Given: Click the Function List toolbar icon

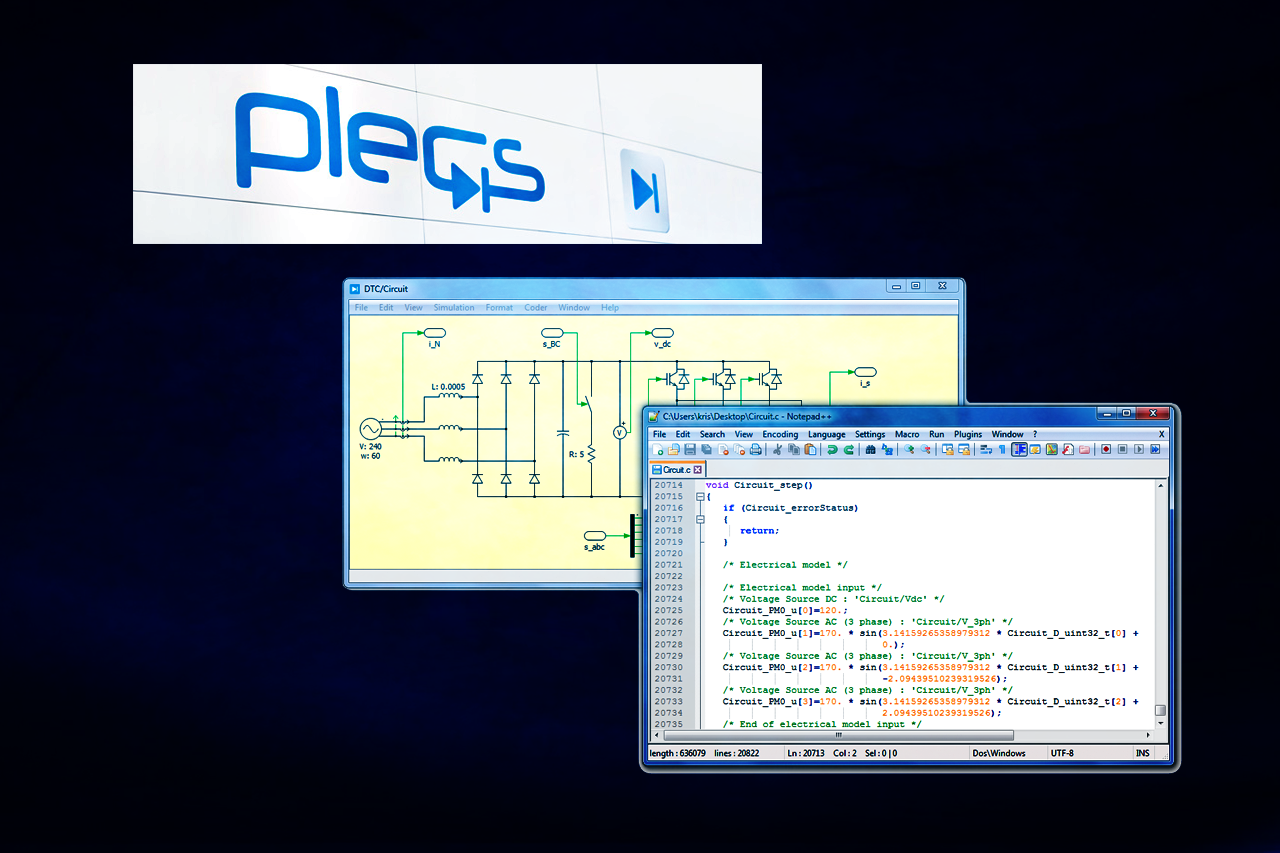Looking at the screenshot, I should coord(1068,450).
